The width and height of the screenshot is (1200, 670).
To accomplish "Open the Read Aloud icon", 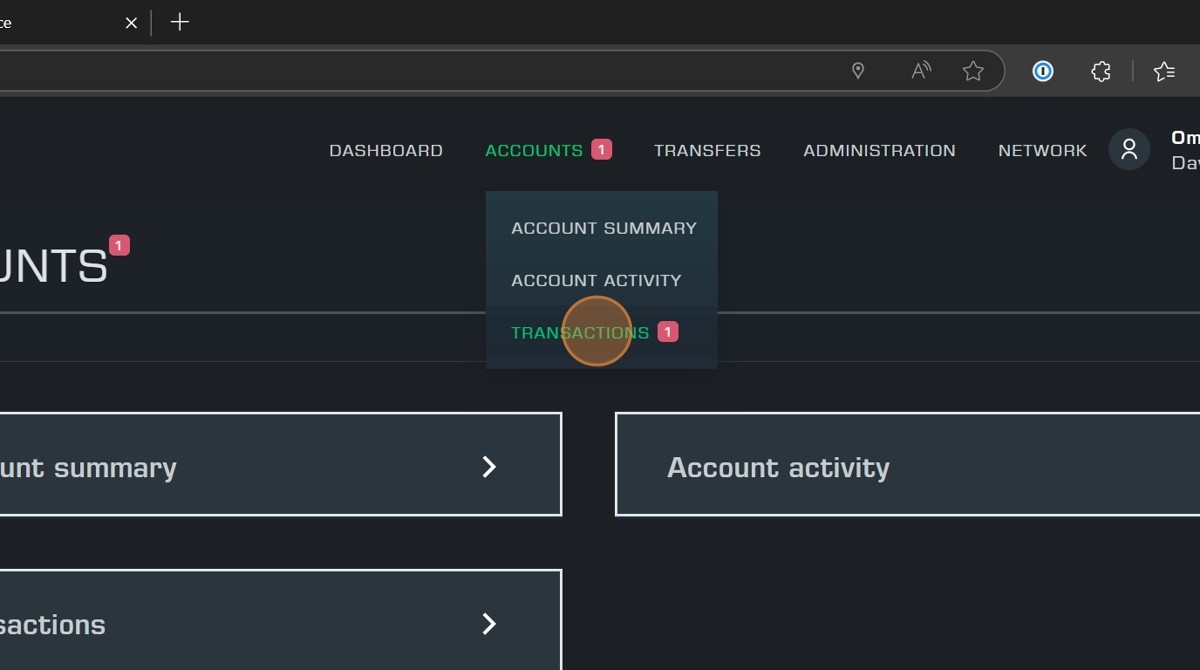I will (x=920, y=71).
